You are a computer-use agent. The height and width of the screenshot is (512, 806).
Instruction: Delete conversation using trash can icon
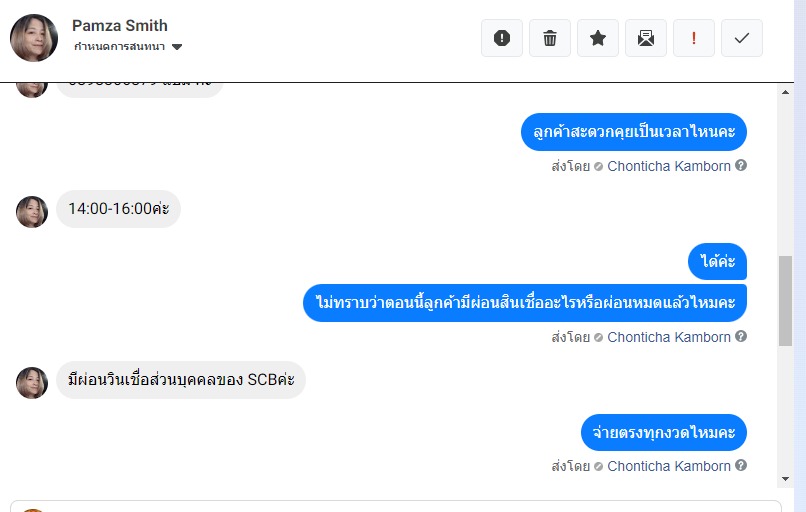click(549, 38)
